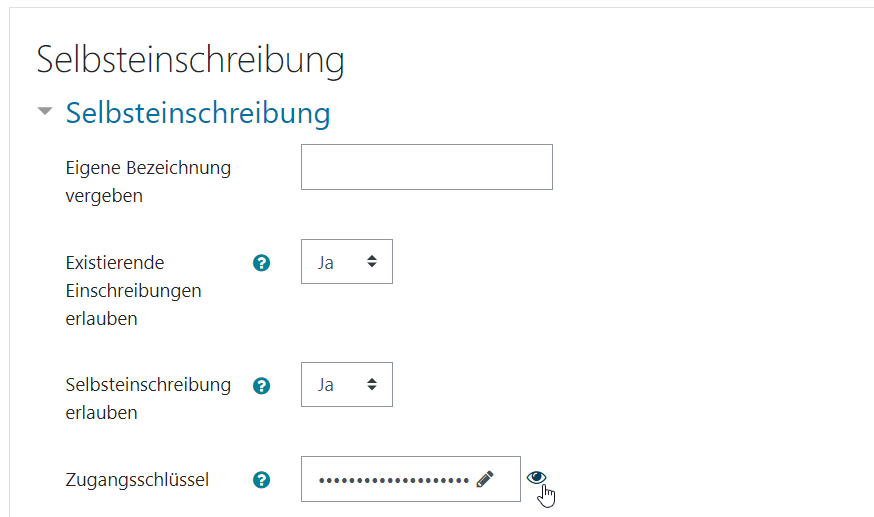This screenshot has width=874, height=517.
Task: Click the Zugangsschlüssel label text
Action: [x=137, y=480]
